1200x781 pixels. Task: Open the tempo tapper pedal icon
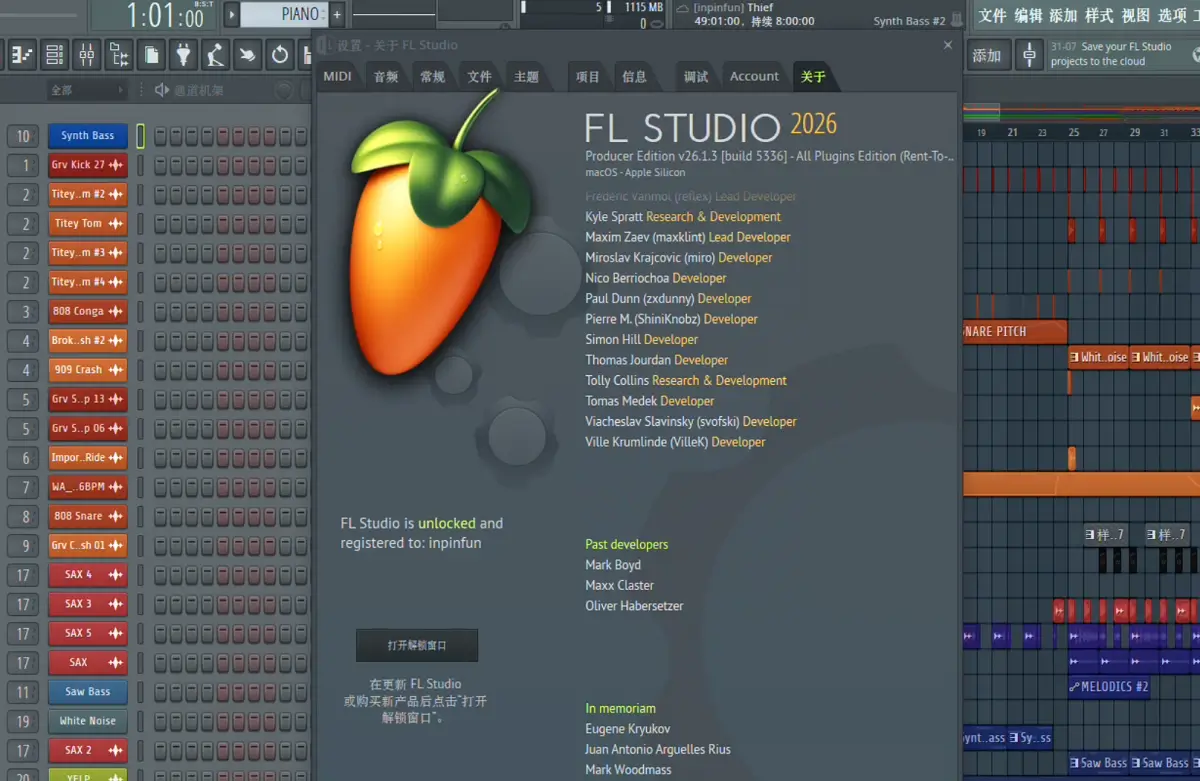point(215,54)
